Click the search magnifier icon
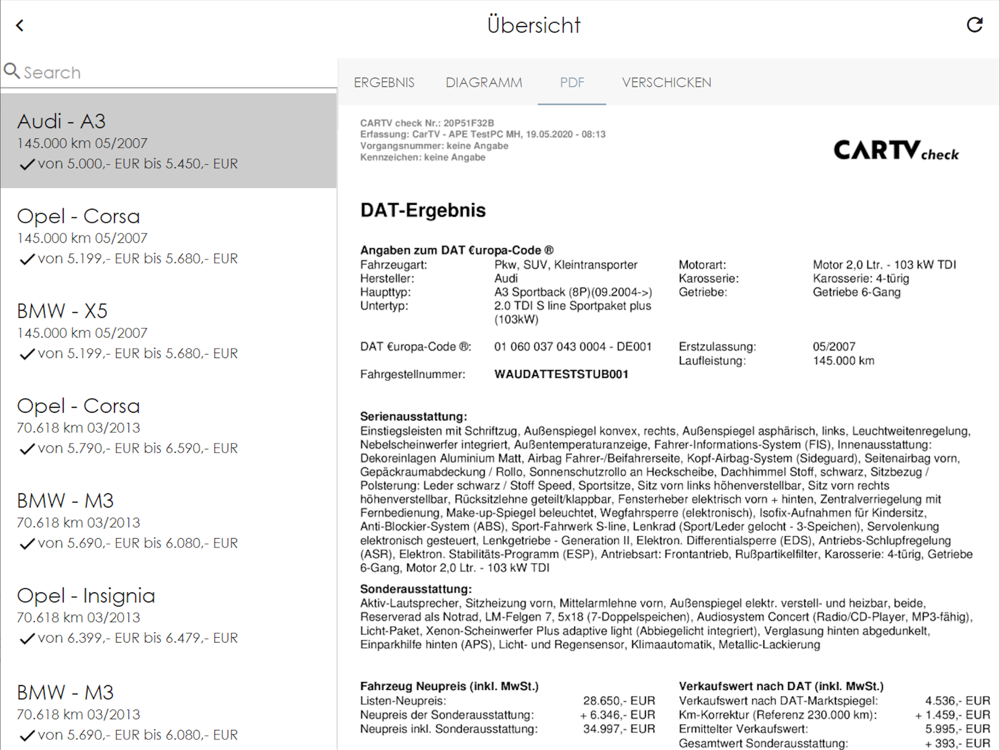The height and width of the screenshot is (750, 1000). click(11, 71)
